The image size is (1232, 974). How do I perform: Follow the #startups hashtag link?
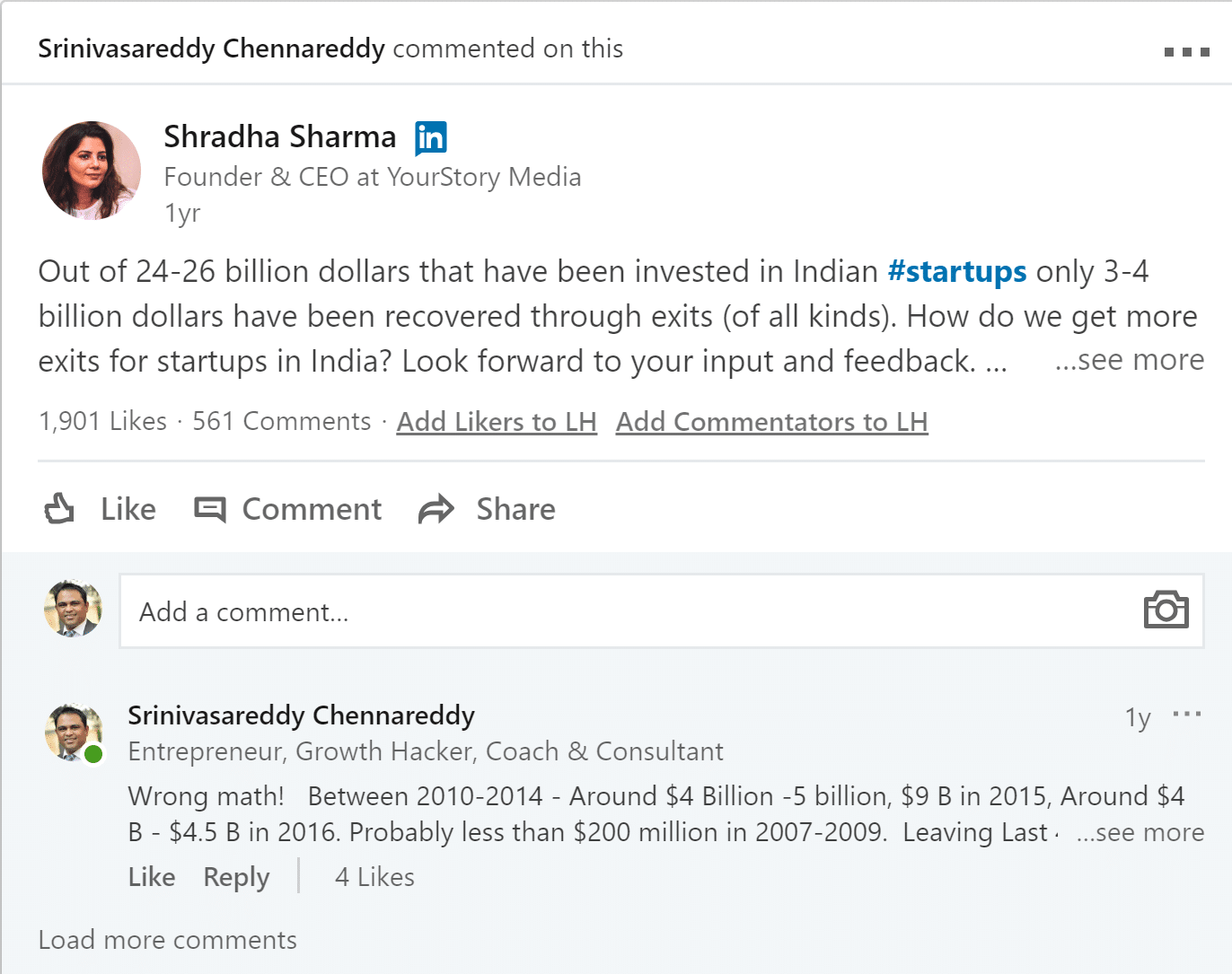pos(956,271)
